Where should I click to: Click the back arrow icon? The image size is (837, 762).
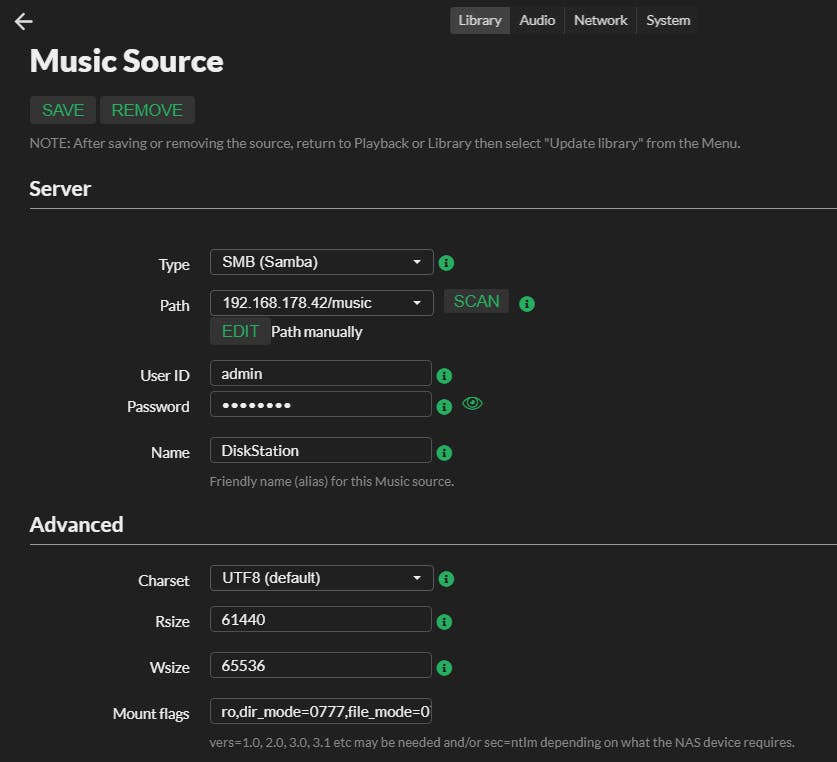click(x=24, y=21)
